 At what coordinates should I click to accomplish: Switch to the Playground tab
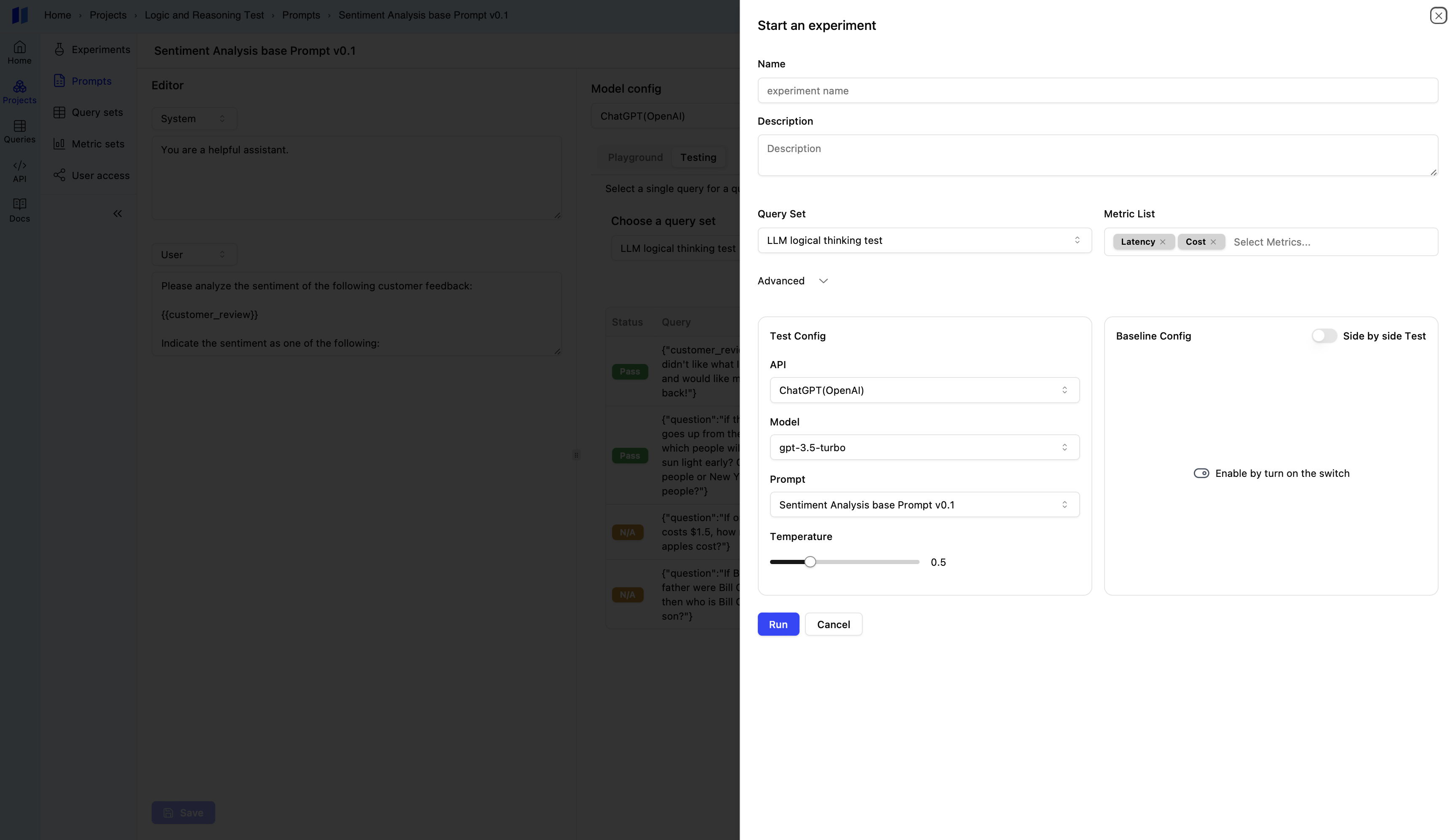pyautogui.click(x=635, y=158)
